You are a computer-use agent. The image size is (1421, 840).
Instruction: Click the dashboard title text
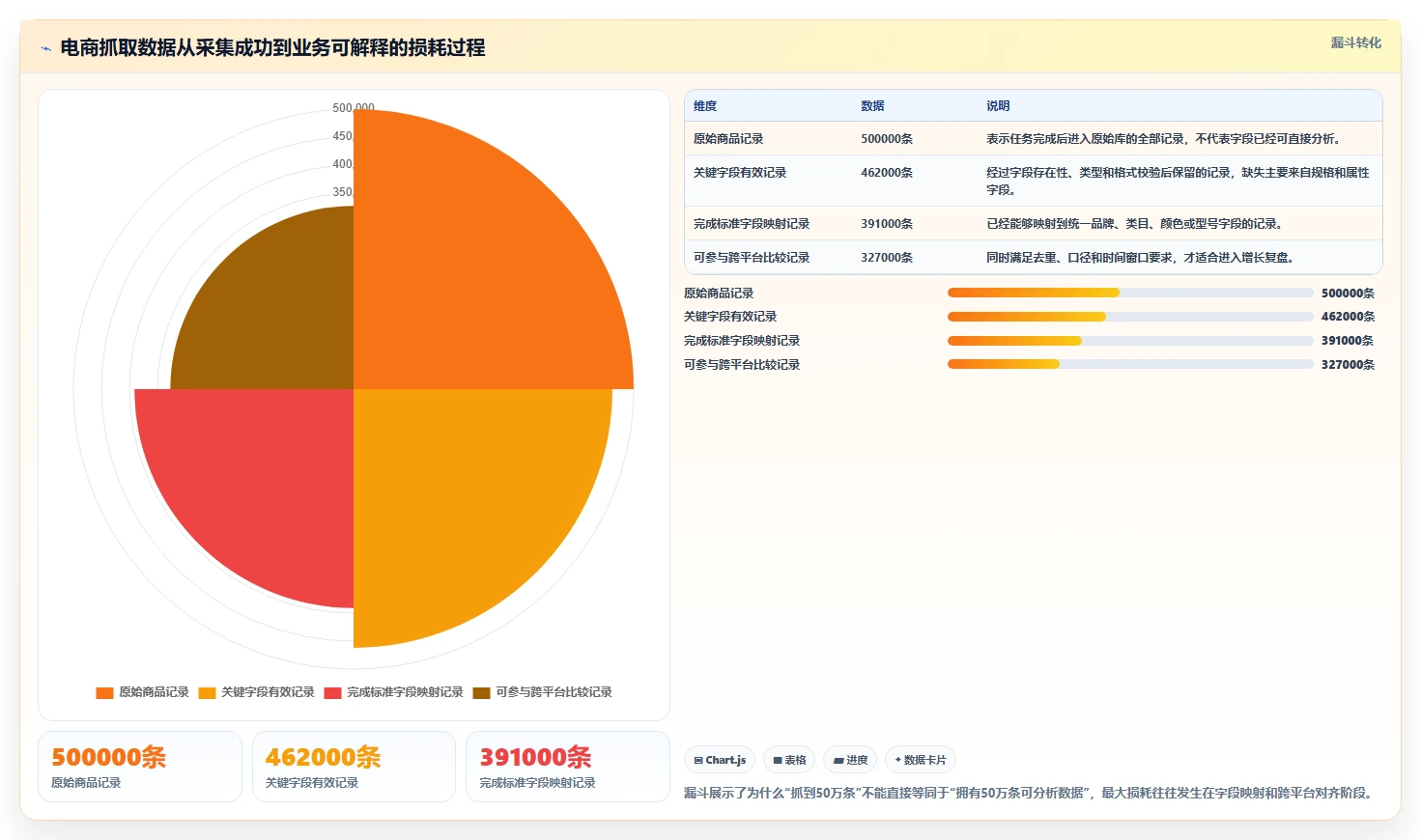pos(272,48)
